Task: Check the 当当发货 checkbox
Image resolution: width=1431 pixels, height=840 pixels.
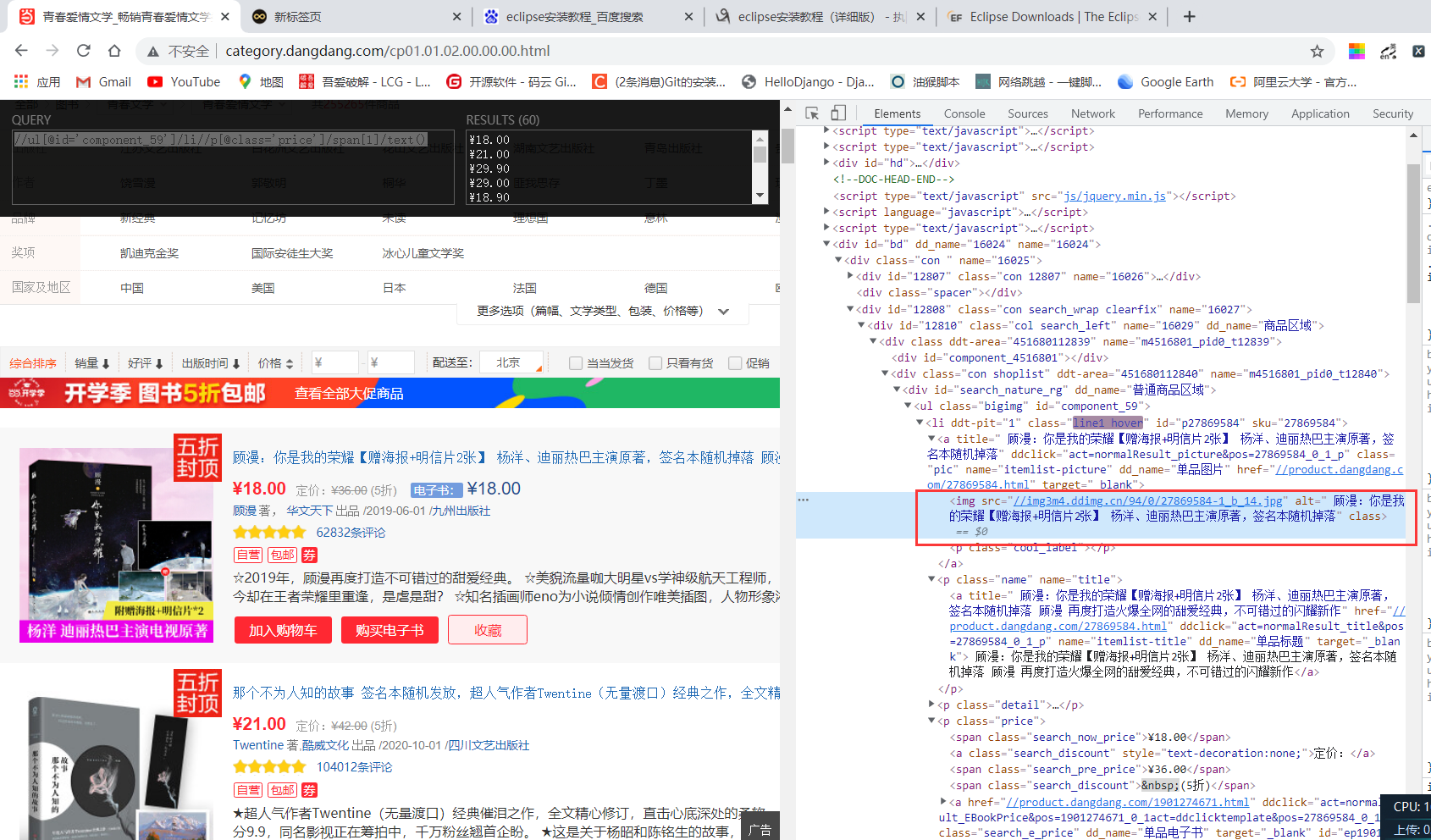Action: [x=576, y=363]
